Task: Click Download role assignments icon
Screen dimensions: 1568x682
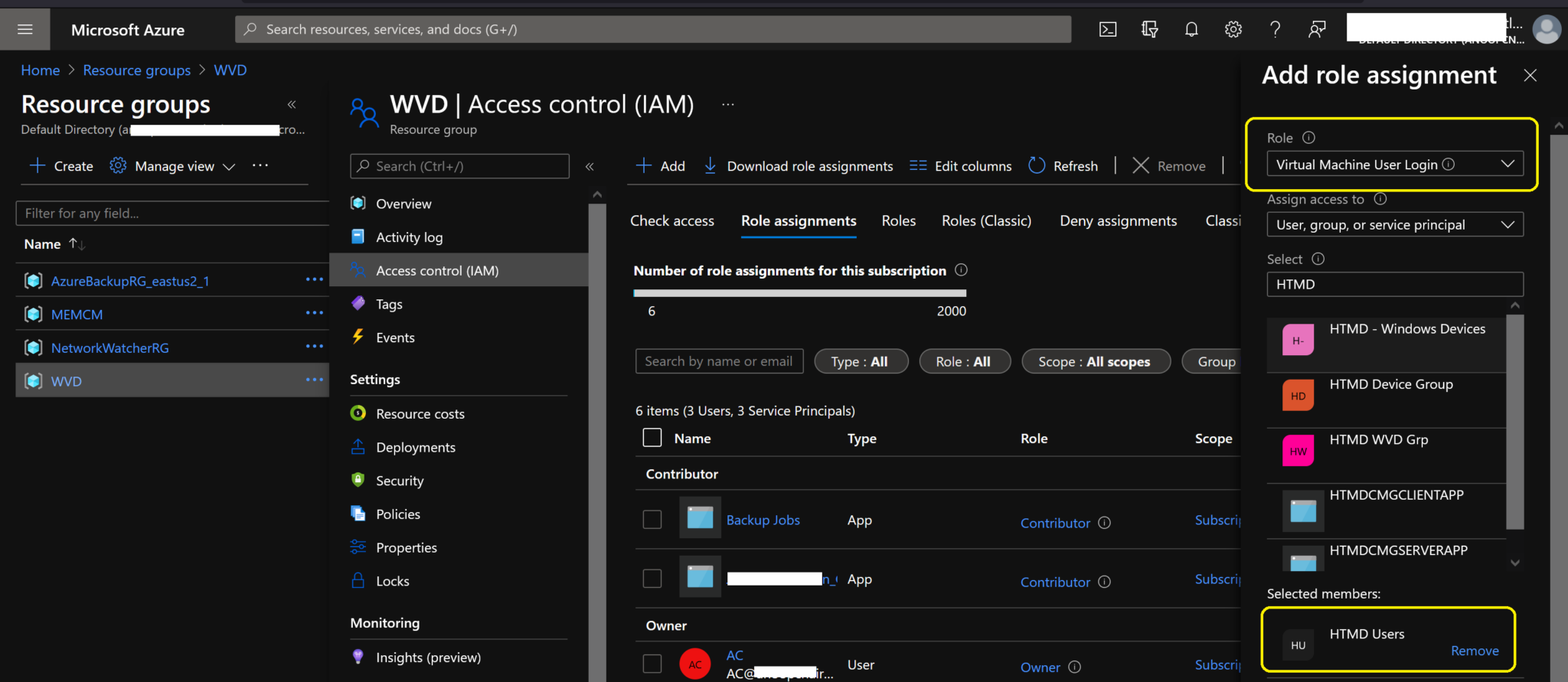Action: (x=710, y=166)
